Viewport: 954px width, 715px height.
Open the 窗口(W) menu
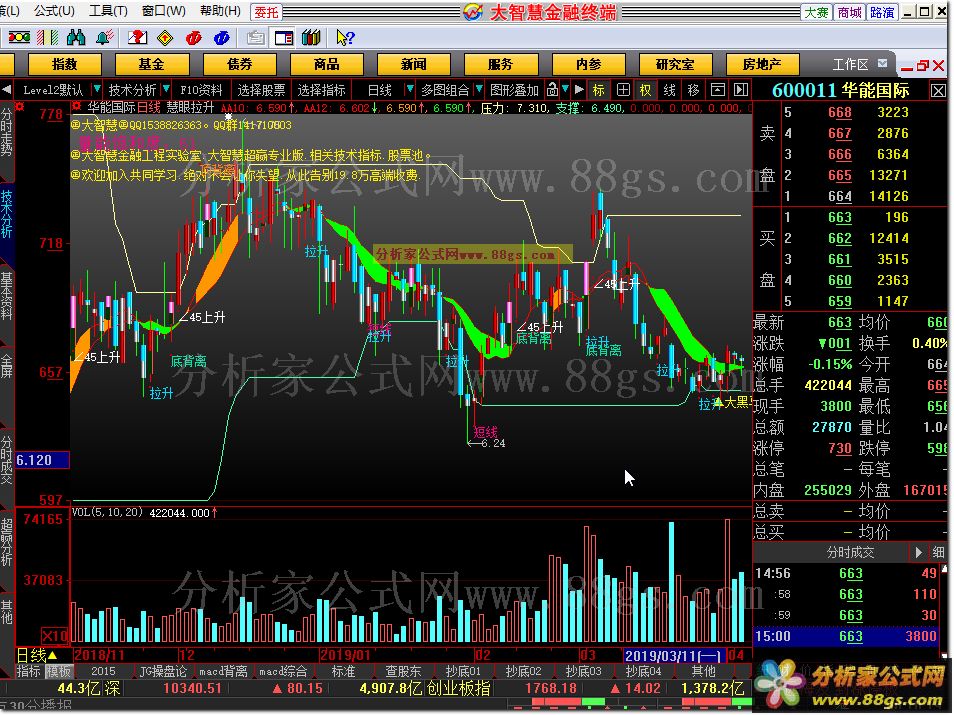(164, 11)
